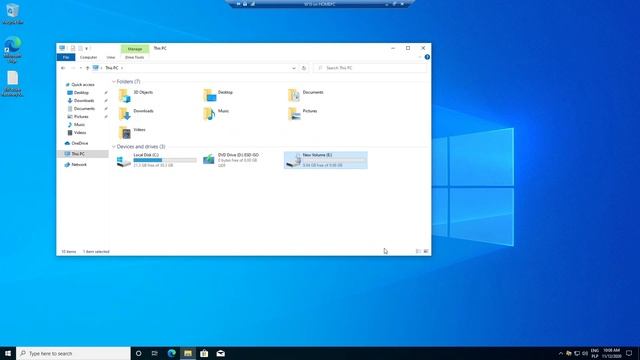Viewport: 640px width, 360px height.
Task: Click the Manage contextual tab
Action: point(135,49)
